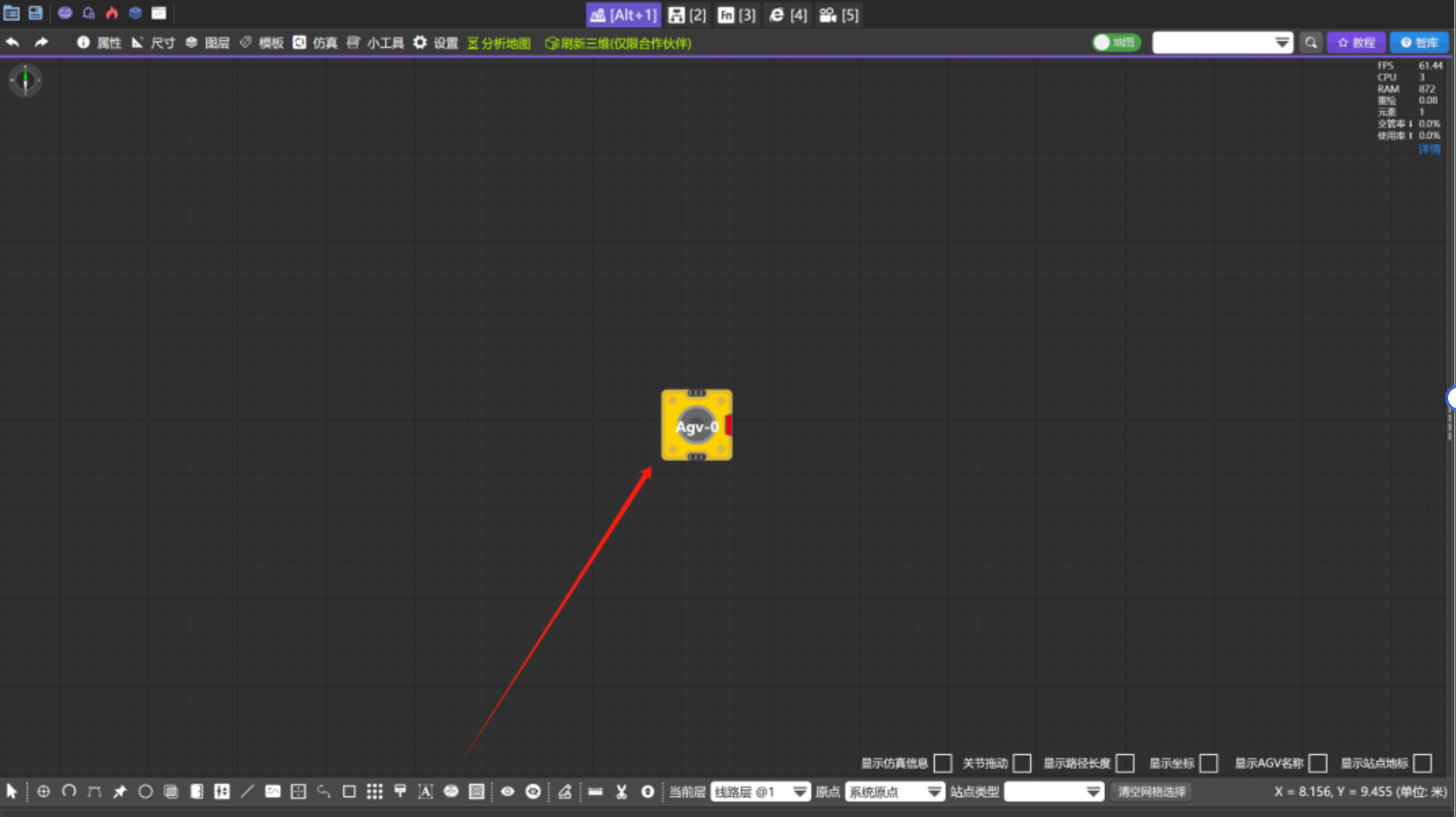Click the scissors cut tool
Viewport: 1456px width, 817px height.
(x=622, y=792)
